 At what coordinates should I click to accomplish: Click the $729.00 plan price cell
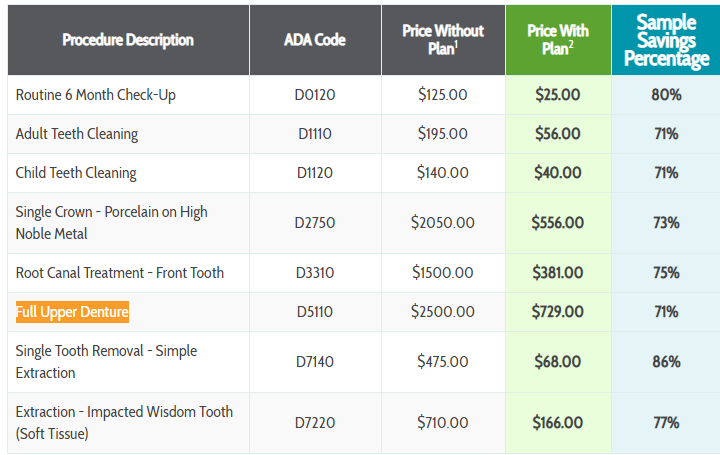(557, 312)
